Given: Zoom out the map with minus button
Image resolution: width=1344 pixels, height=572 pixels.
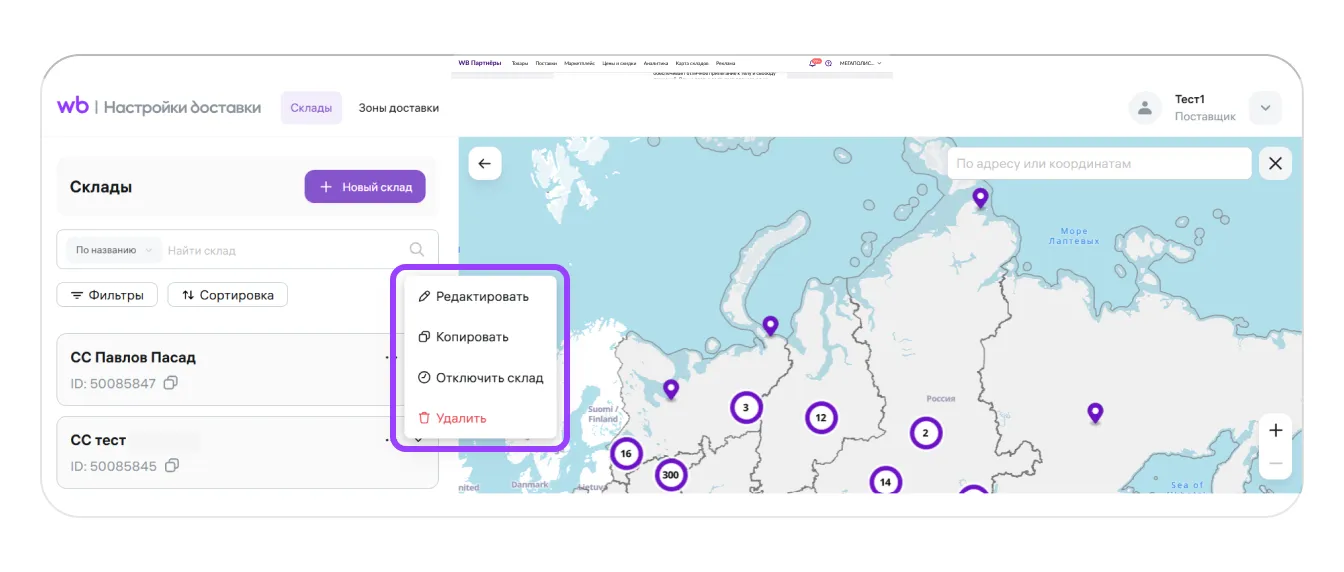Looking at the screenshot, I should coord(1275,464).
